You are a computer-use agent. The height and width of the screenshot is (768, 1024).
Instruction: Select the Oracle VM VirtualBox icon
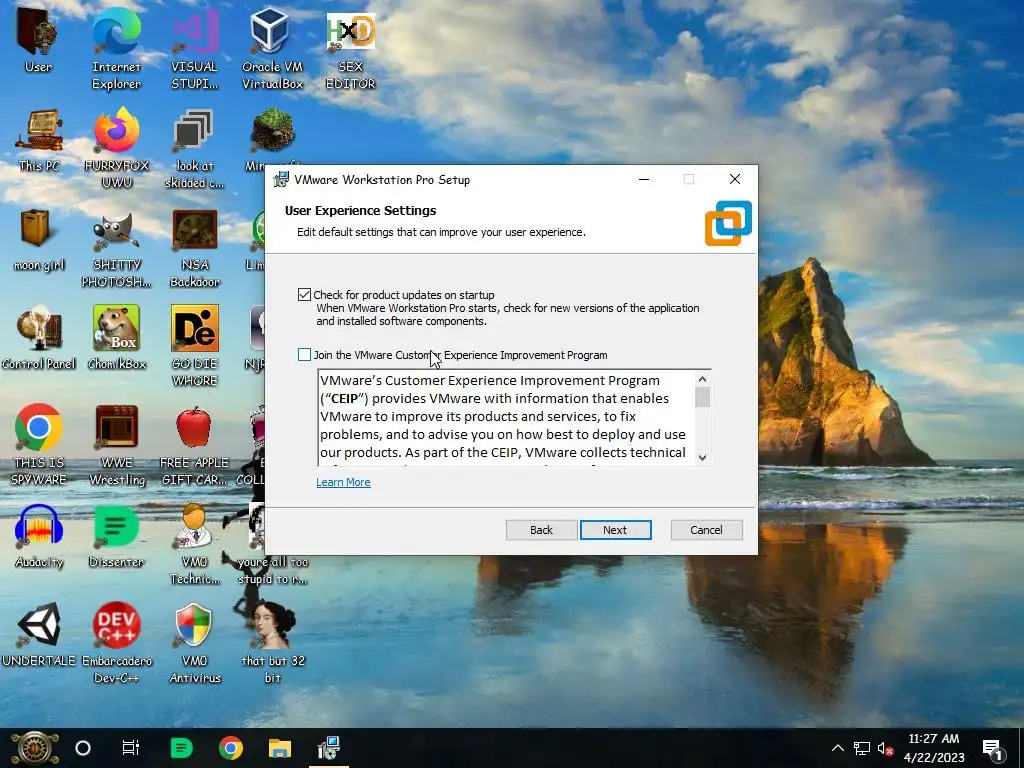[272, 47]
